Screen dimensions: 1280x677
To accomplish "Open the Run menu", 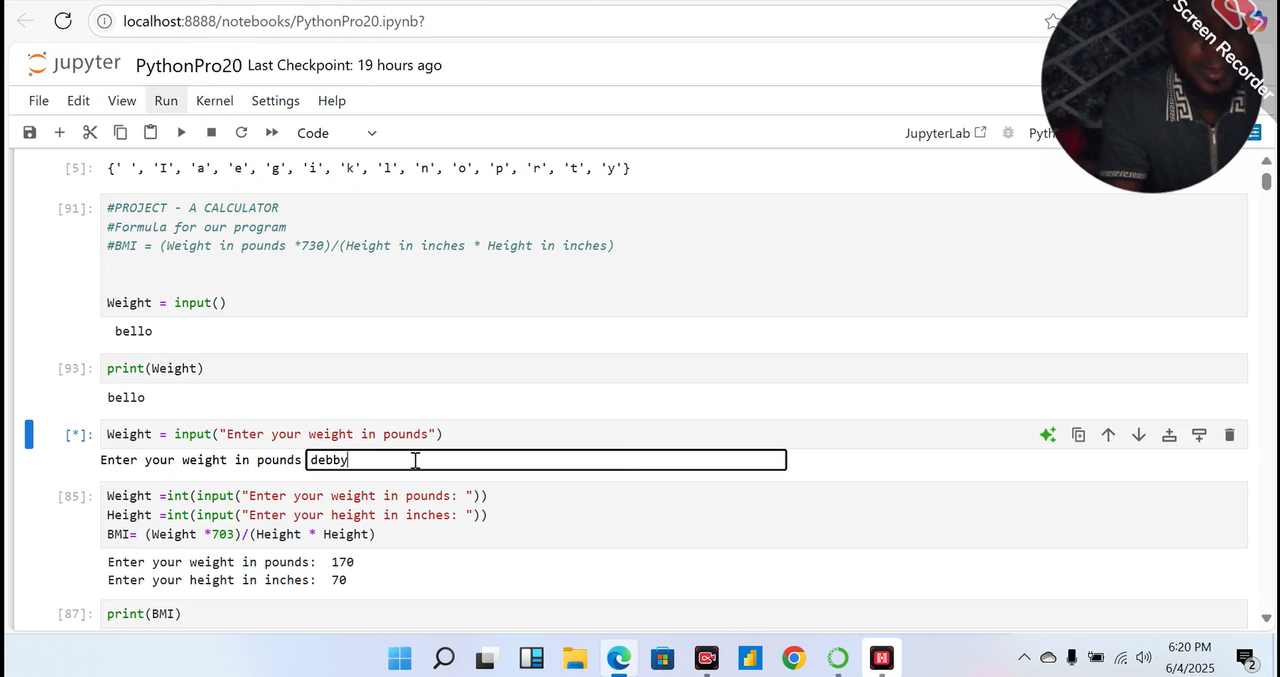I will (x=166, y=101).
